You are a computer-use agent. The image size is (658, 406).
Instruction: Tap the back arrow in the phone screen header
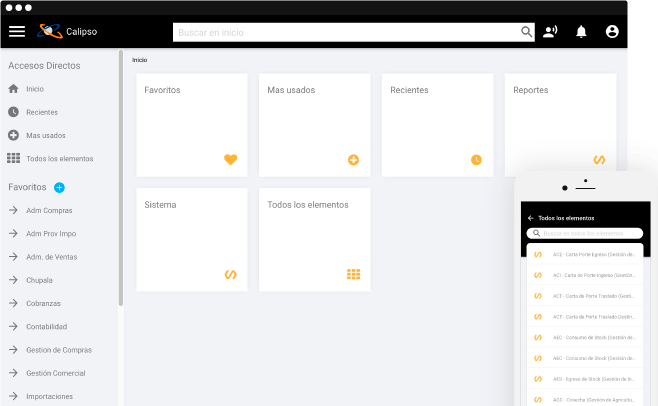tap(530, 218)
